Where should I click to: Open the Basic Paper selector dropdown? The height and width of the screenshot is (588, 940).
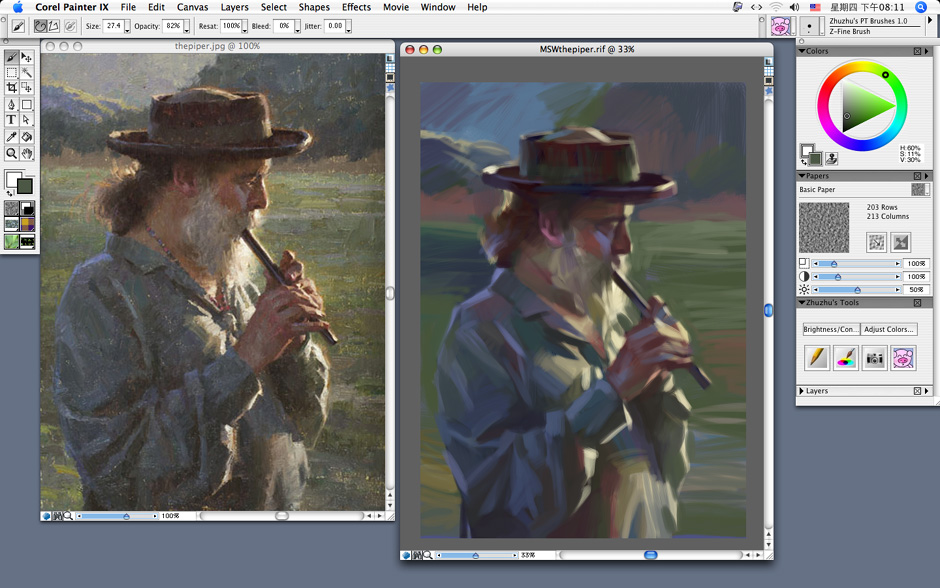click(x=920, y=190)
